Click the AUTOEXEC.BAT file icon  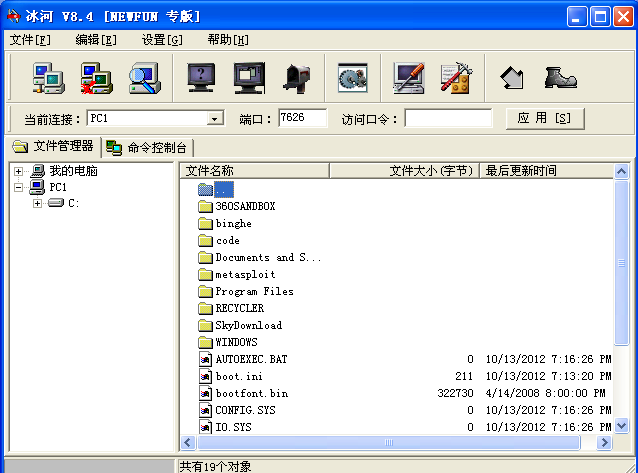[206, 359]
